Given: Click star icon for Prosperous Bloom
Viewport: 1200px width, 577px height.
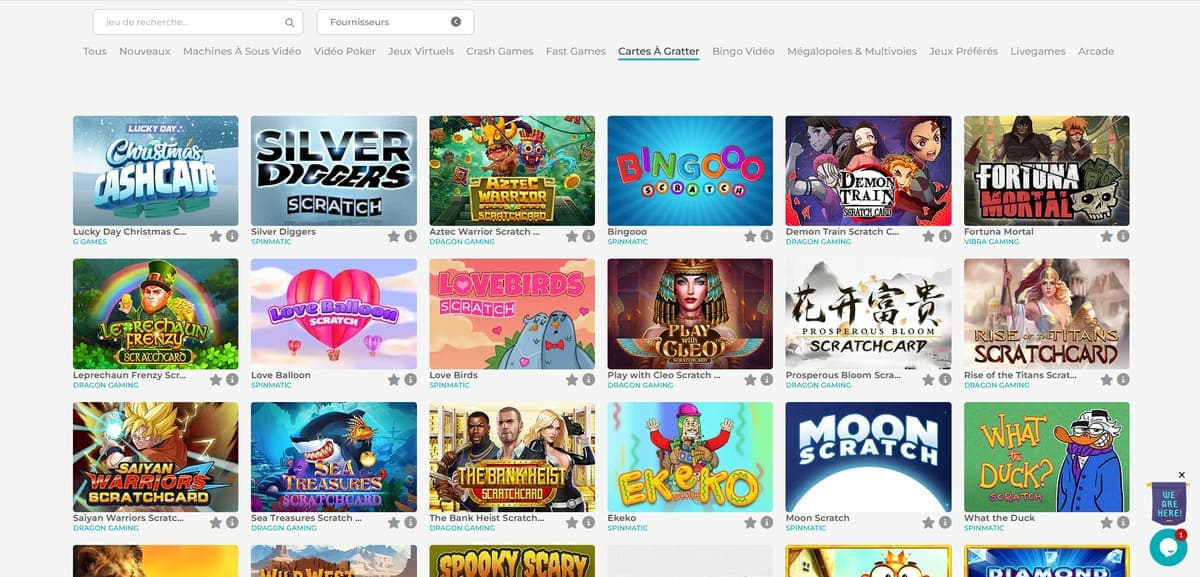Looking at the screenshot, I should [928, 380].
